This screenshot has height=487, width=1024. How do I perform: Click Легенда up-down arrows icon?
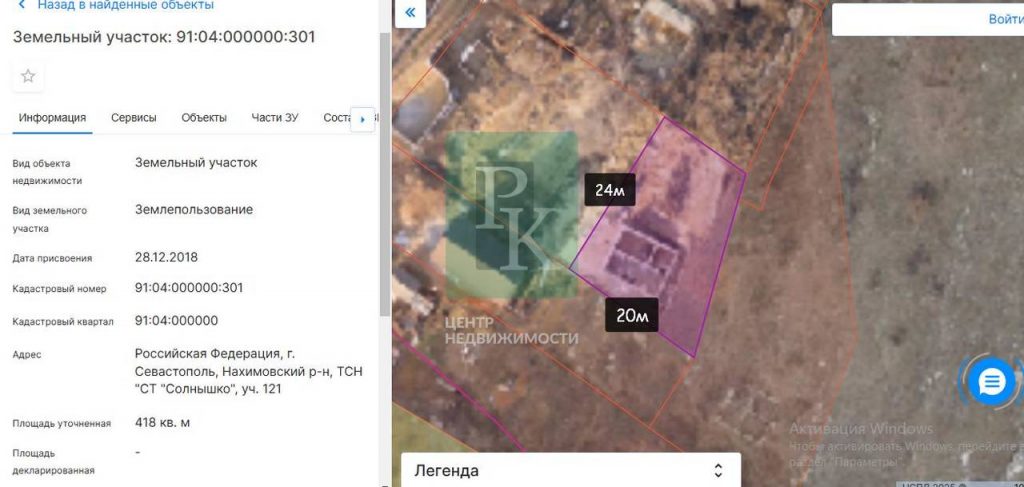click(x=718, y=471)
